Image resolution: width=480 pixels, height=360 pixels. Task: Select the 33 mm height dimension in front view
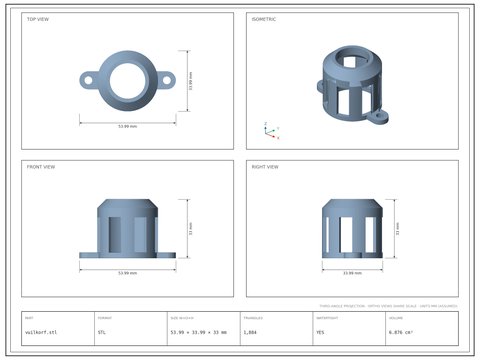[188, 229]
